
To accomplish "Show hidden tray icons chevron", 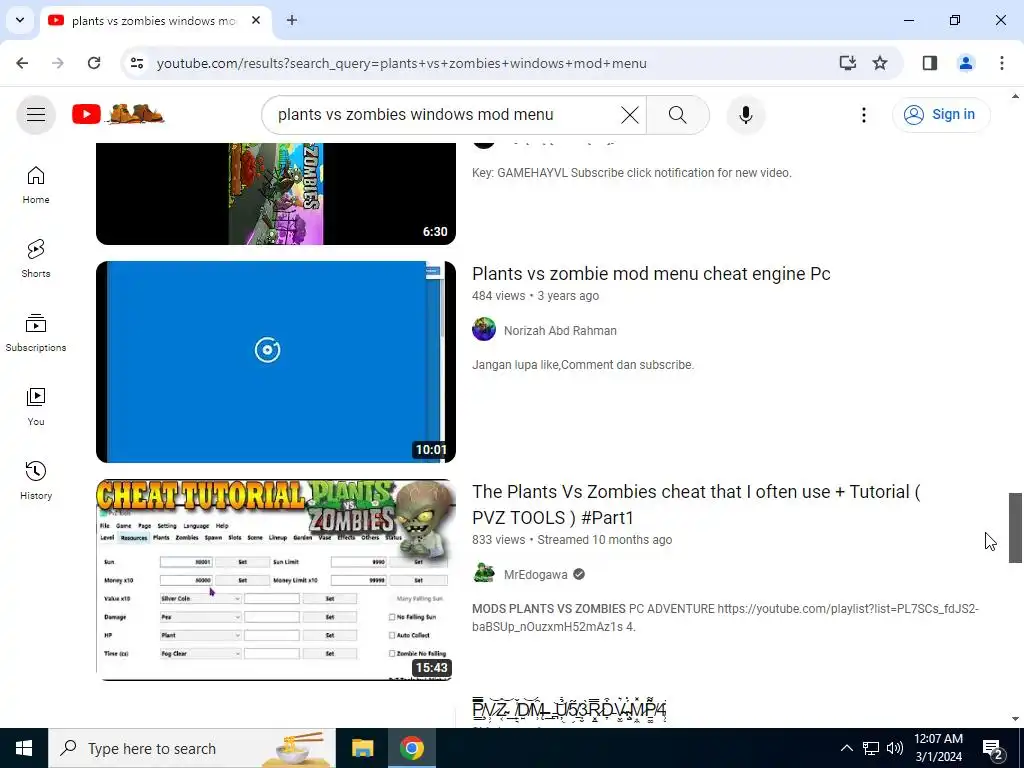I will point(846,748).
